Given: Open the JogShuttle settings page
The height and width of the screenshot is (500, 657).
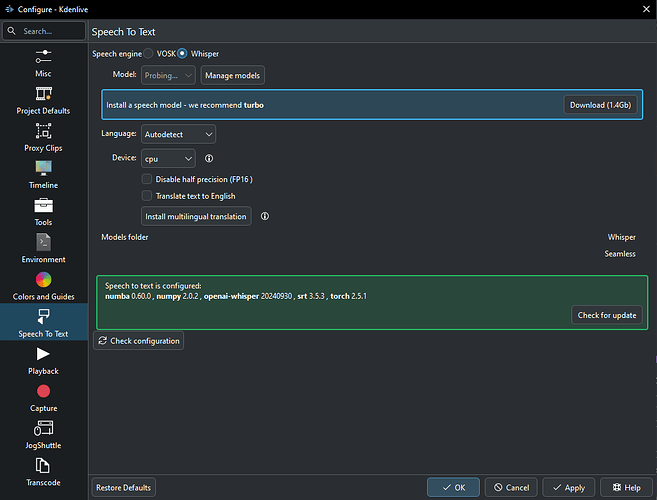Looking at the screenshot, I should tap(44, 435).
